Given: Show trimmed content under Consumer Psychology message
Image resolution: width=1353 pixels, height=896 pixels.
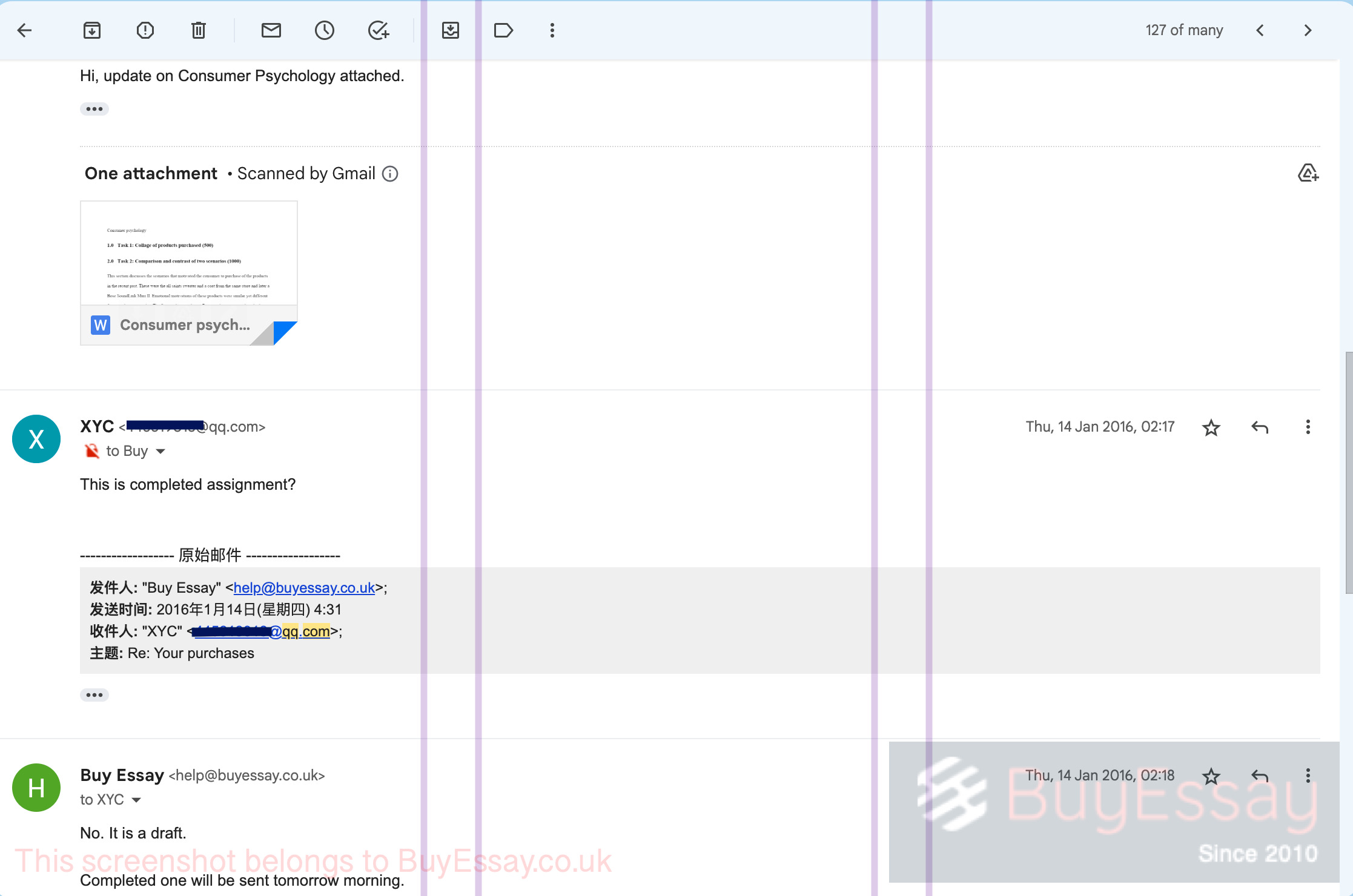Looking at the screenshot, I should [94, 109].
